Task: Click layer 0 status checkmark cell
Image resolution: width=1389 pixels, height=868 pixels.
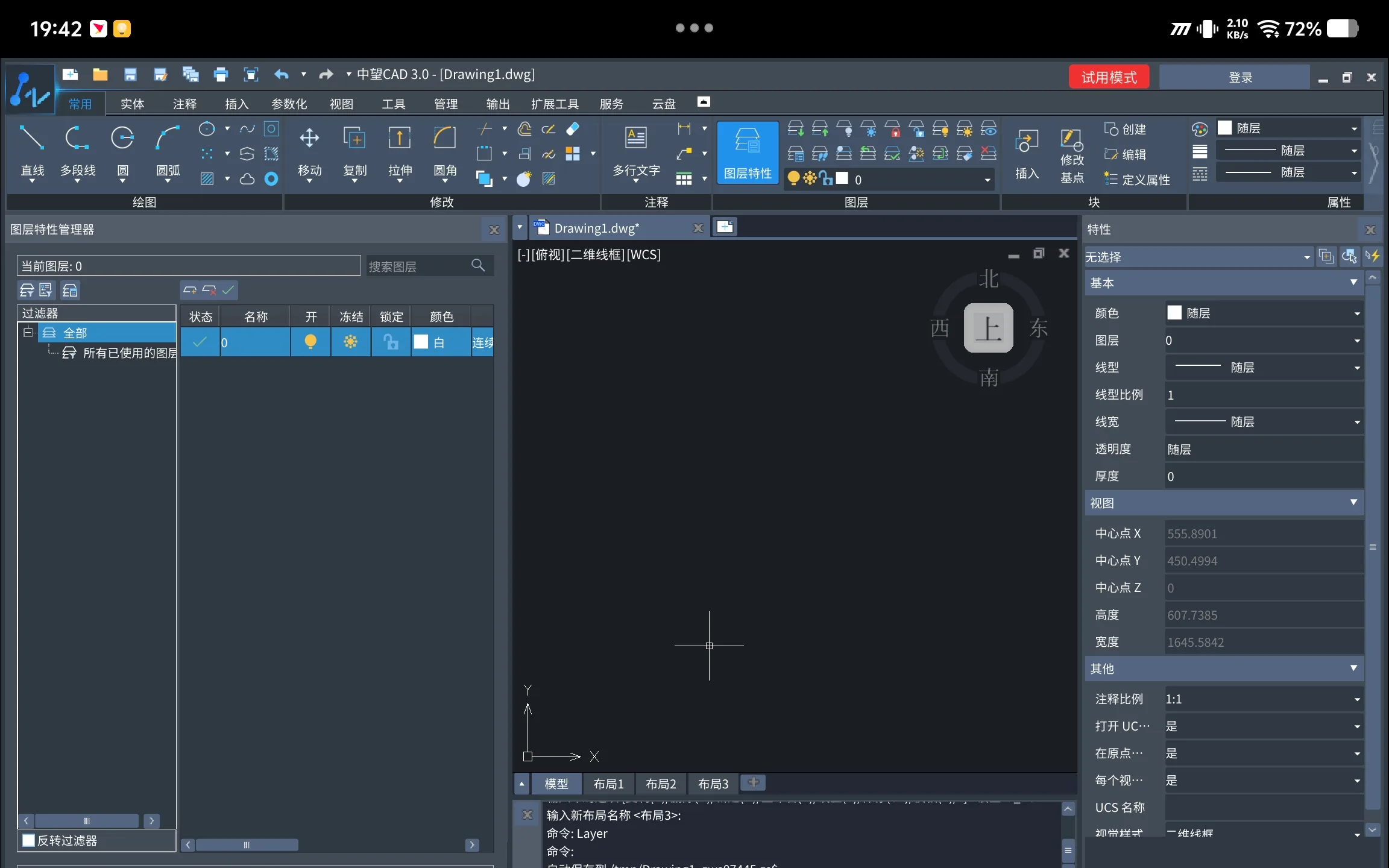Action: tap(200, 342)
